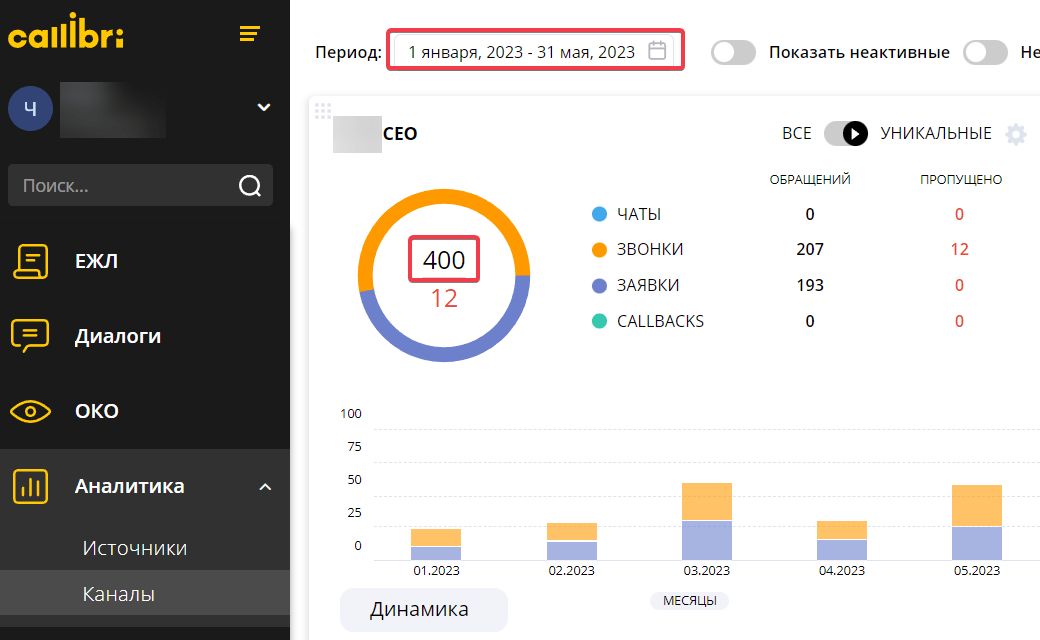
Task: Open the Диалоги chat icon
Action: [30, 336]
